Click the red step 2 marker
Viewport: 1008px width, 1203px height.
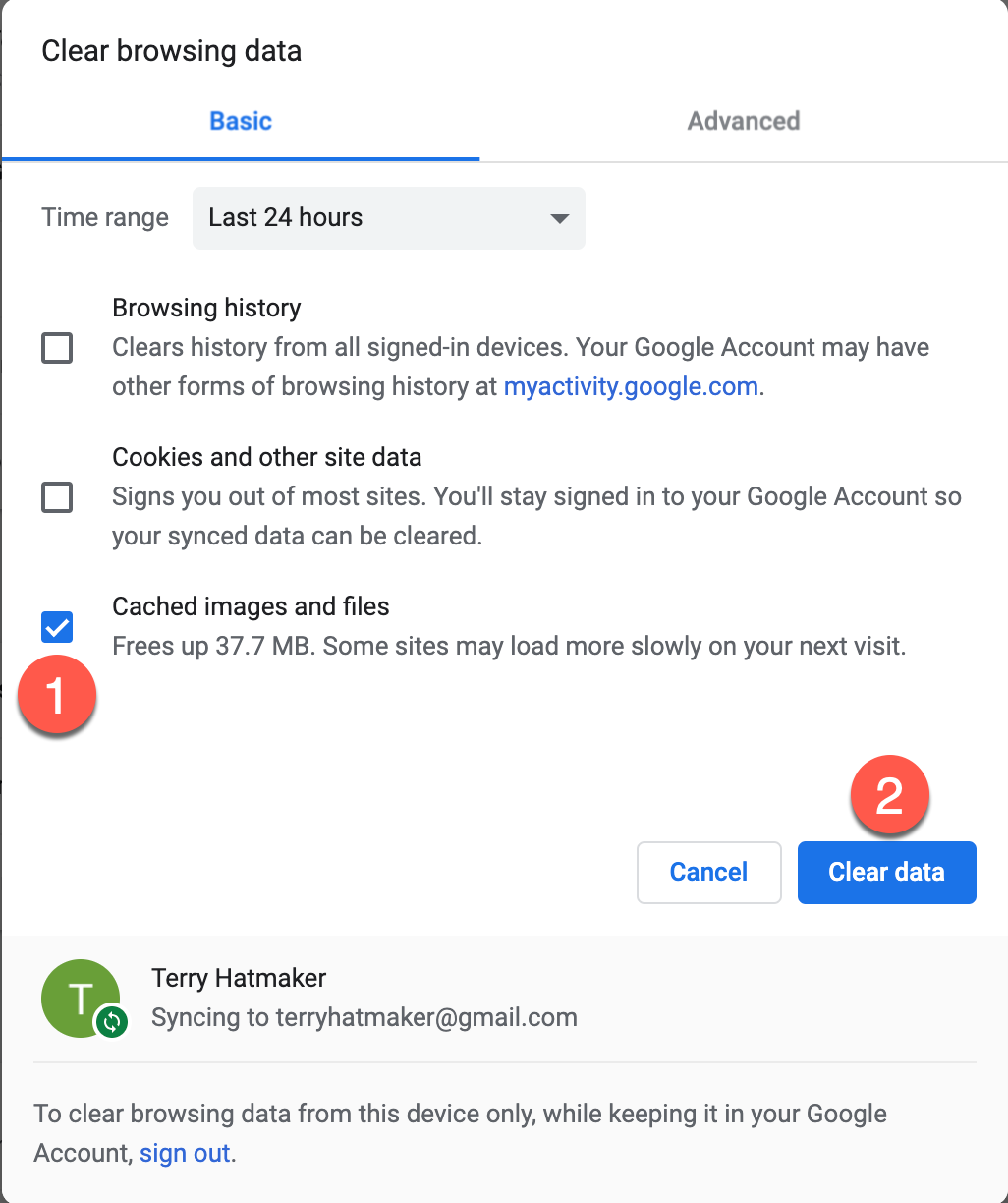click(x=888, y=795)
